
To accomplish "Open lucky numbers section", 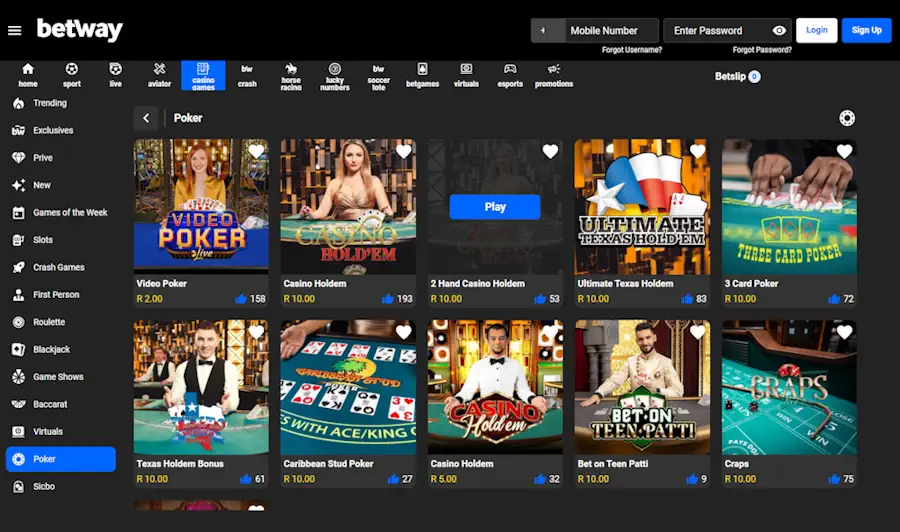I will tap(335, 76).
